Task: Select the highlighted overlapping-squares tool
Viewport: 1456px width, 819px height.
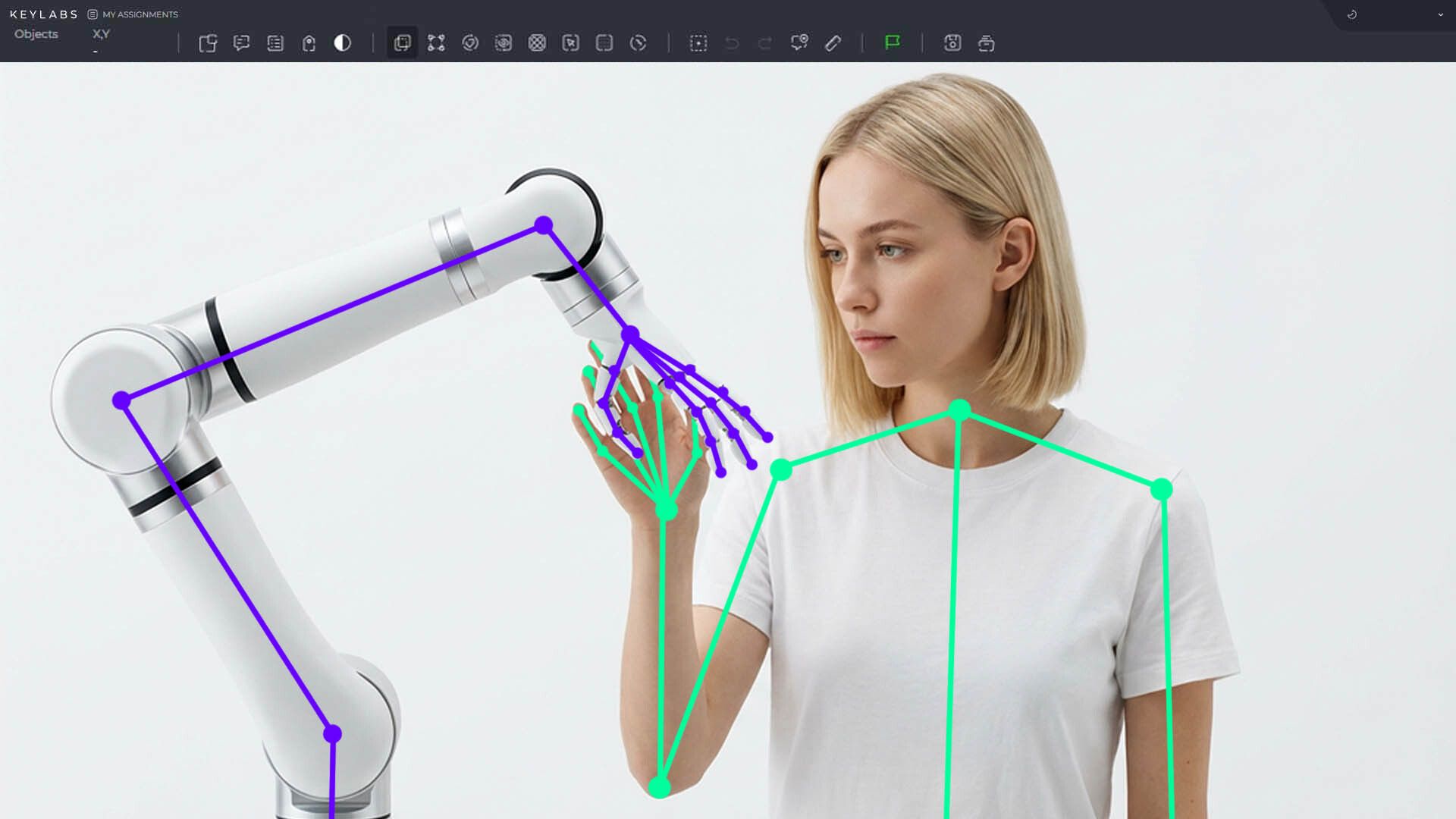Action: [x=403, y=43]
